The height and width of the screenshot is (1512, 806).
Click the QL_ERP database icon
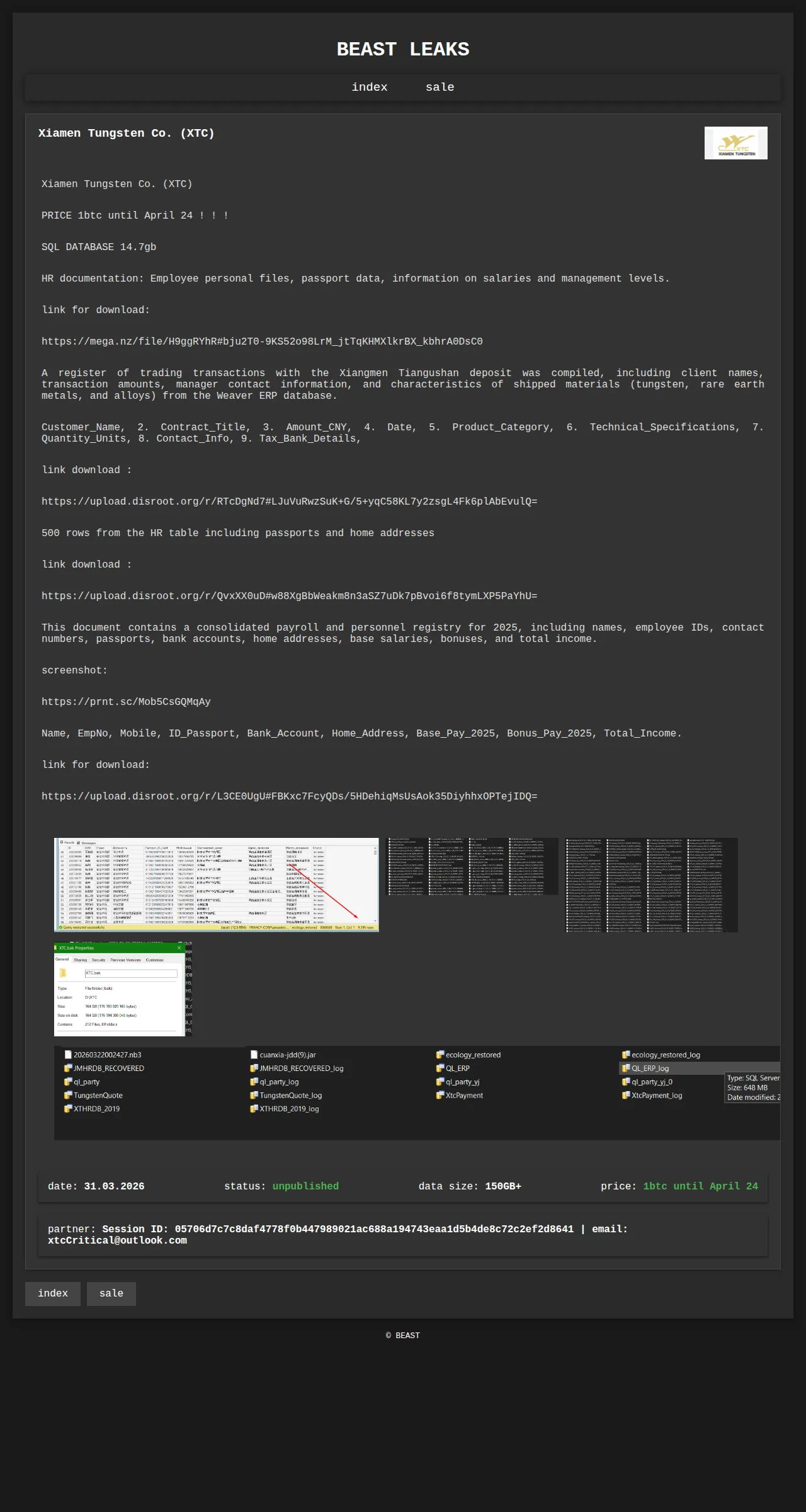(x=440, y=1068)
